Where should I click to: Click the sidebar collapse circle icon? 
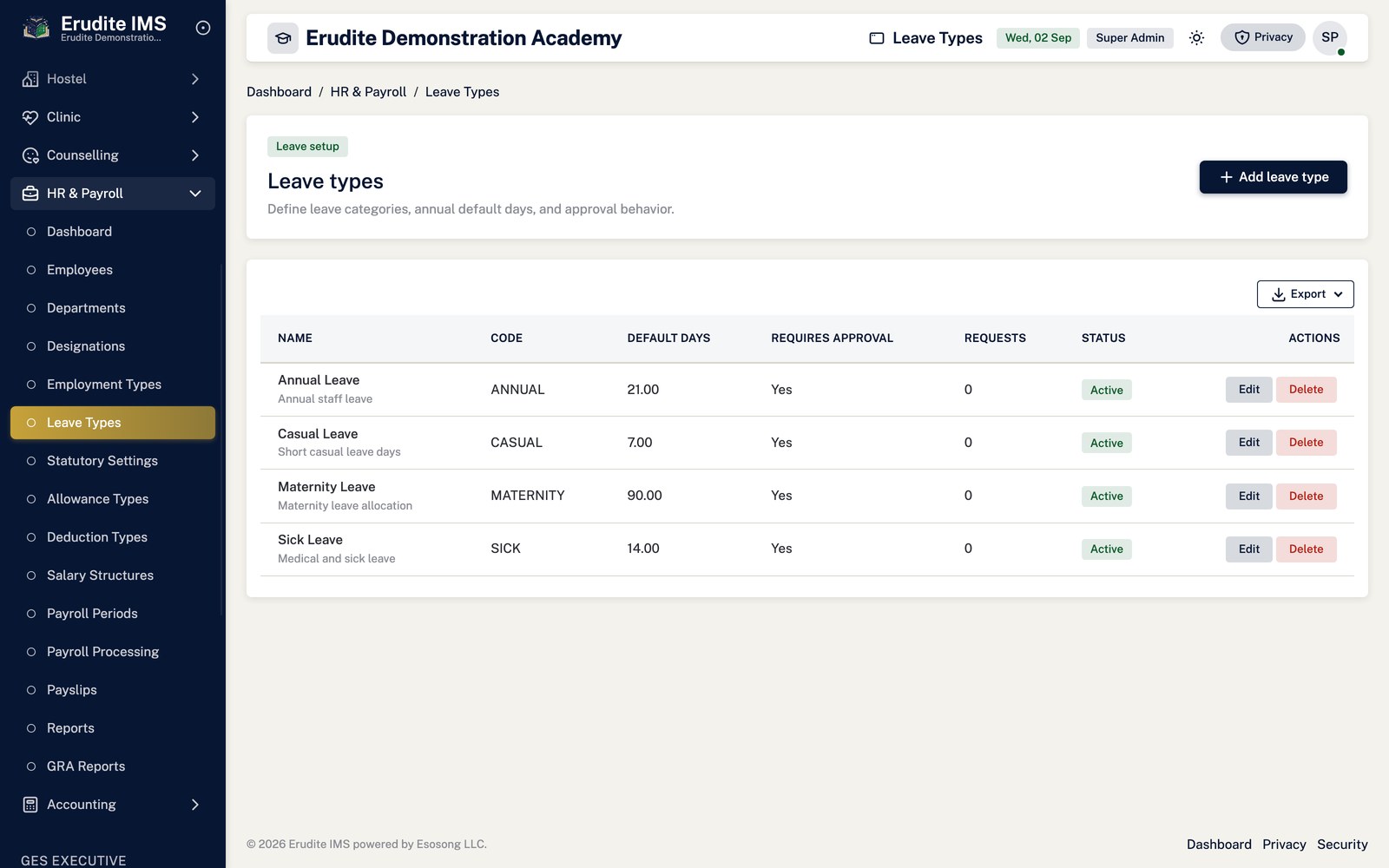pos(203,28)
